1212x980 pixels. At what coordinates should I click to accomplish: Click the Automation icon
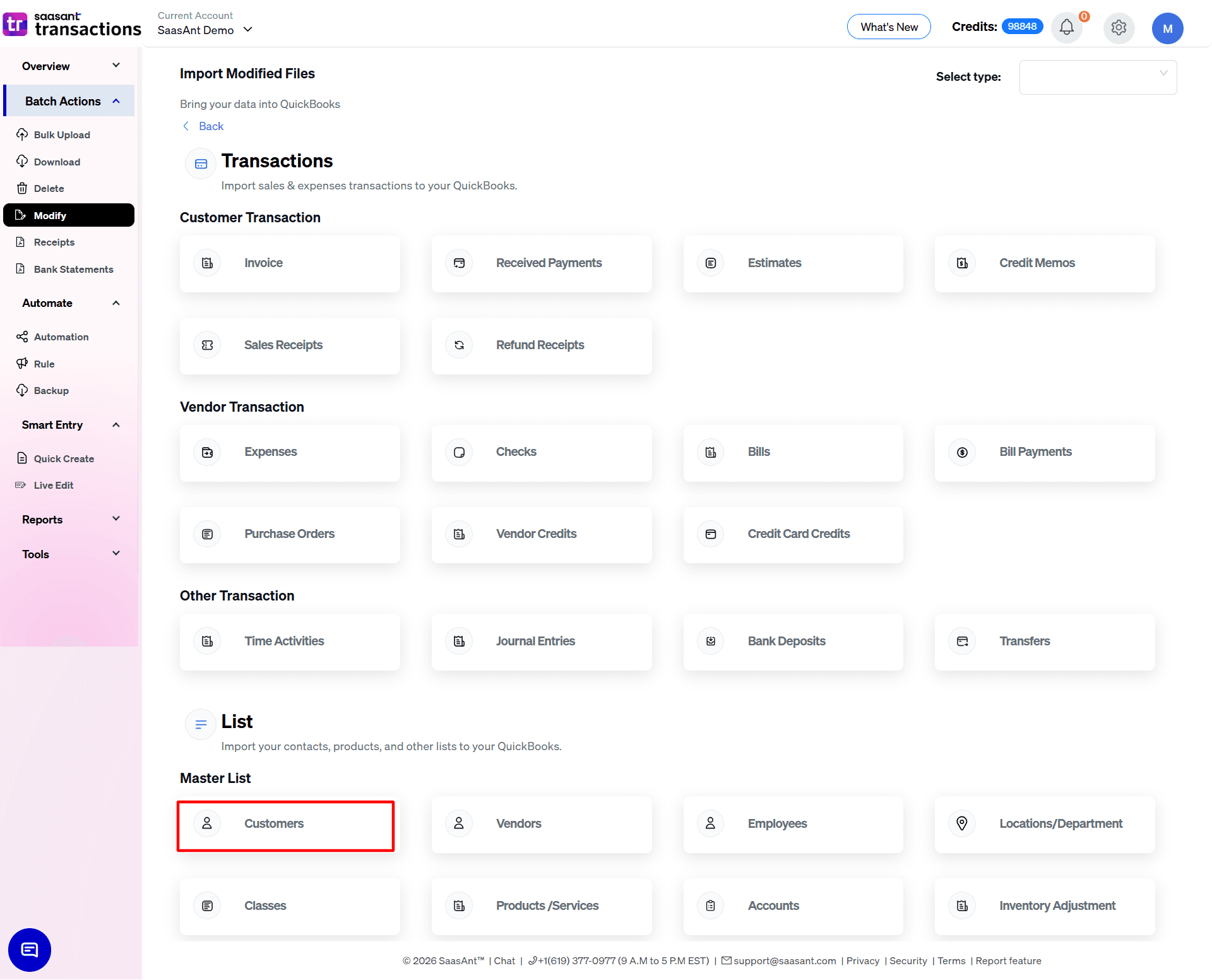pos(22,337)
